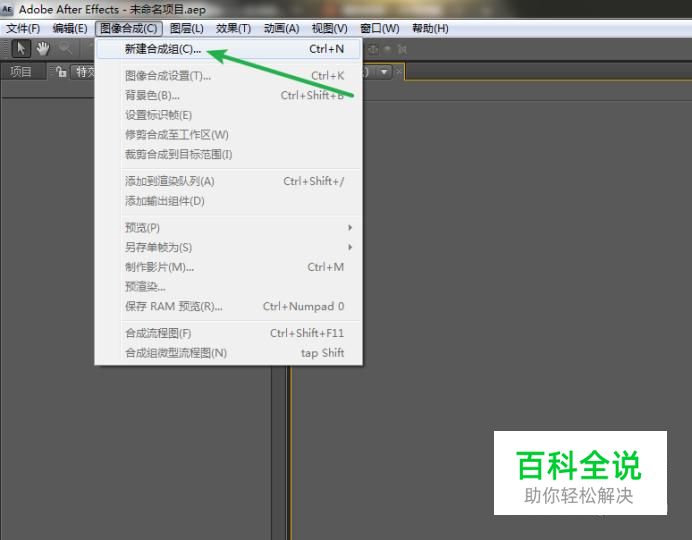This screenshot has height=540, width=692.
Task: Choose 保存 RAM 预览(R)... entry
Action: coord(229,306)
